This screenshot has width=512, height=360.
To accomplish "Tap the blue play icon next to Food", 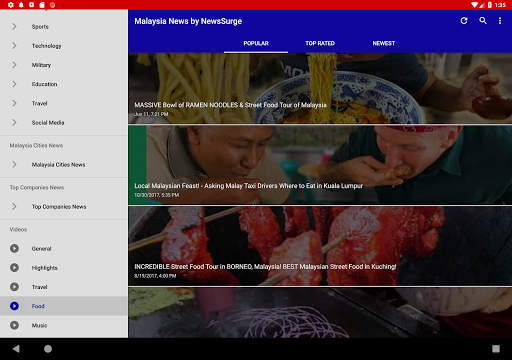I will click(x=14, y=306).
